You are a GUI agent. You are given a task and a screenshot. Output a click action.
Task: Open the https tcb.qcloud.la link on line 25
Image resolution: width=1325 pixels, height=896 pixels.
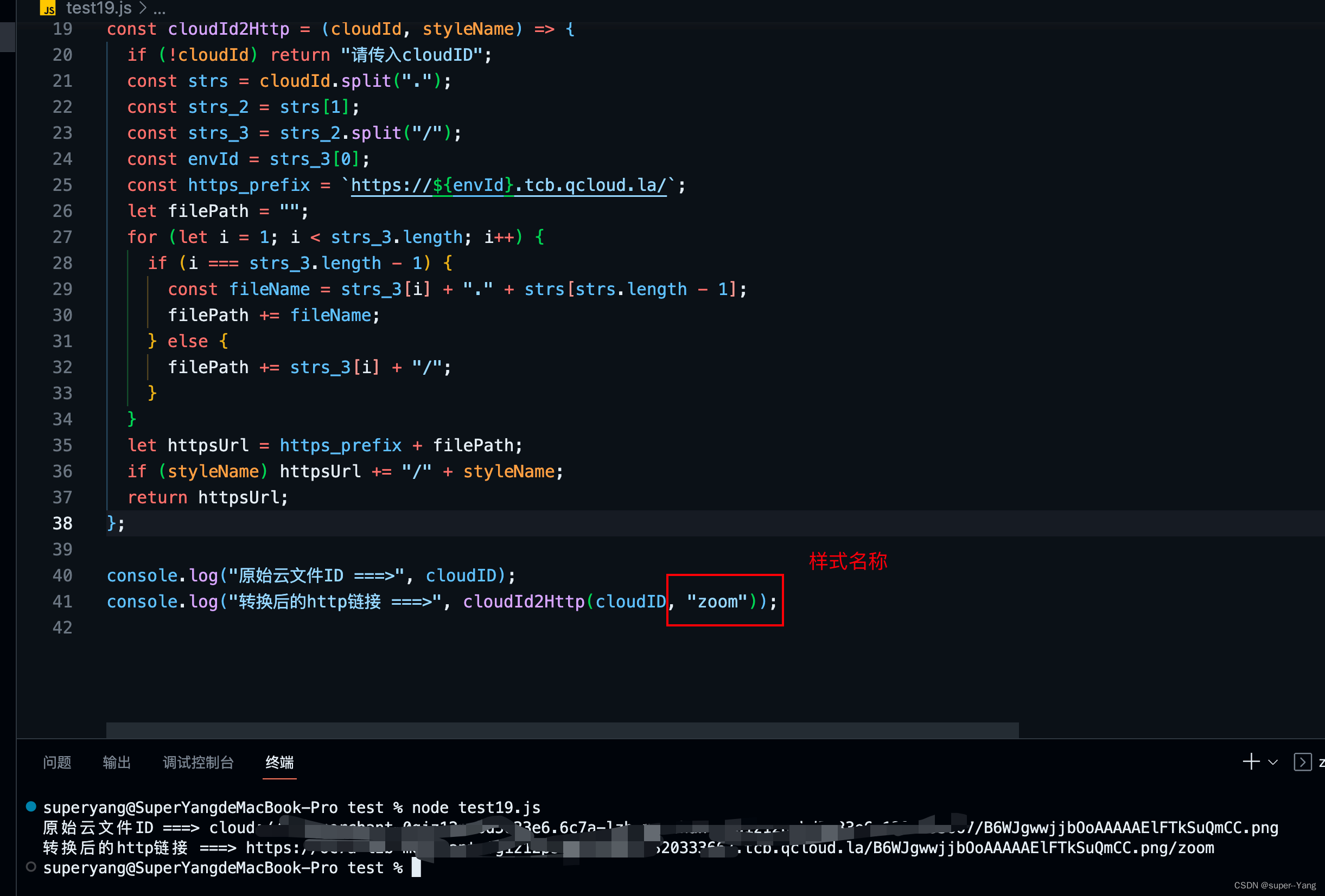point(508,185)
